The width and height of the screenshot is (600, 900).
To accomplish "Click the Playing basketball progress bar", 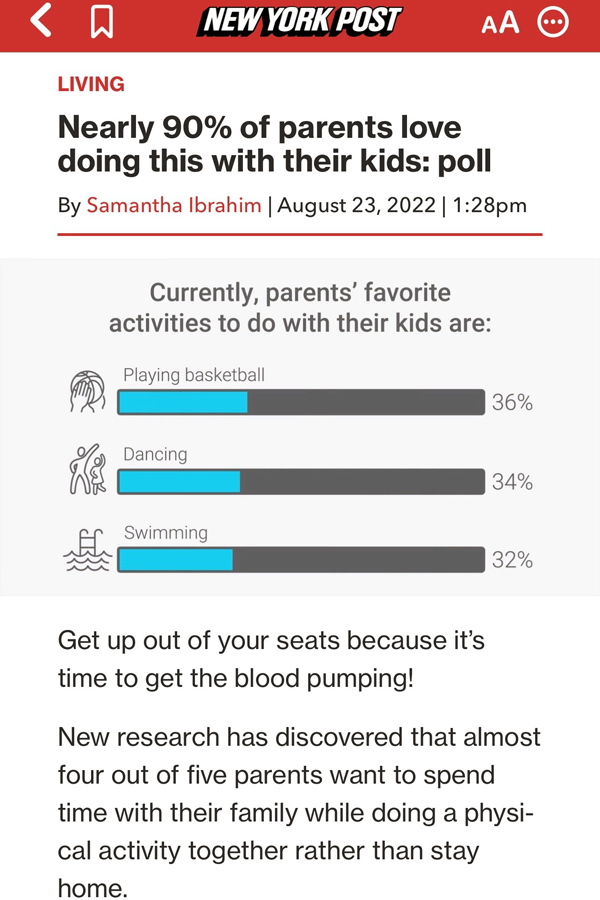I will pyautogui.click(x=300, y=402).
